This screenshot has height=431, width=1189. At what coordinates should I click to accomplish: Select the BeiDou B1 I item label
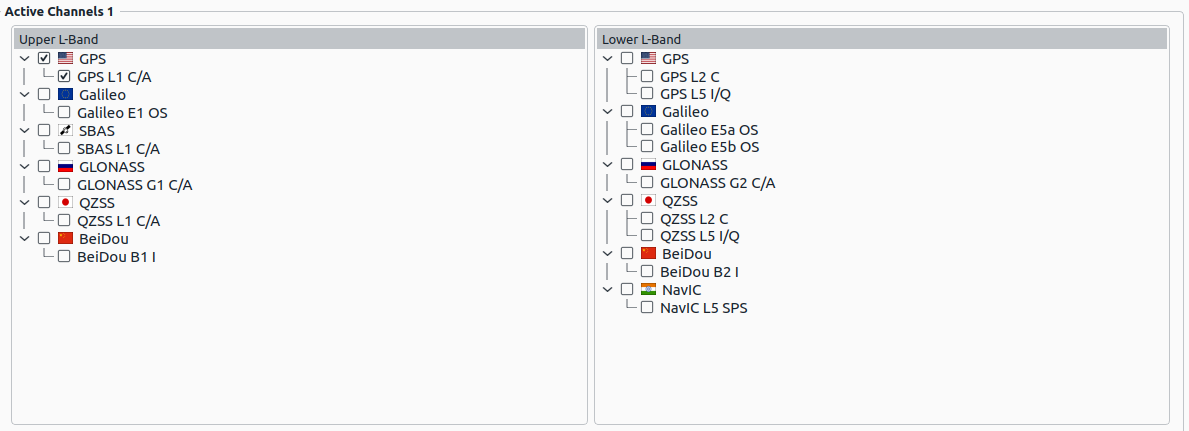[x=116, y=257]
